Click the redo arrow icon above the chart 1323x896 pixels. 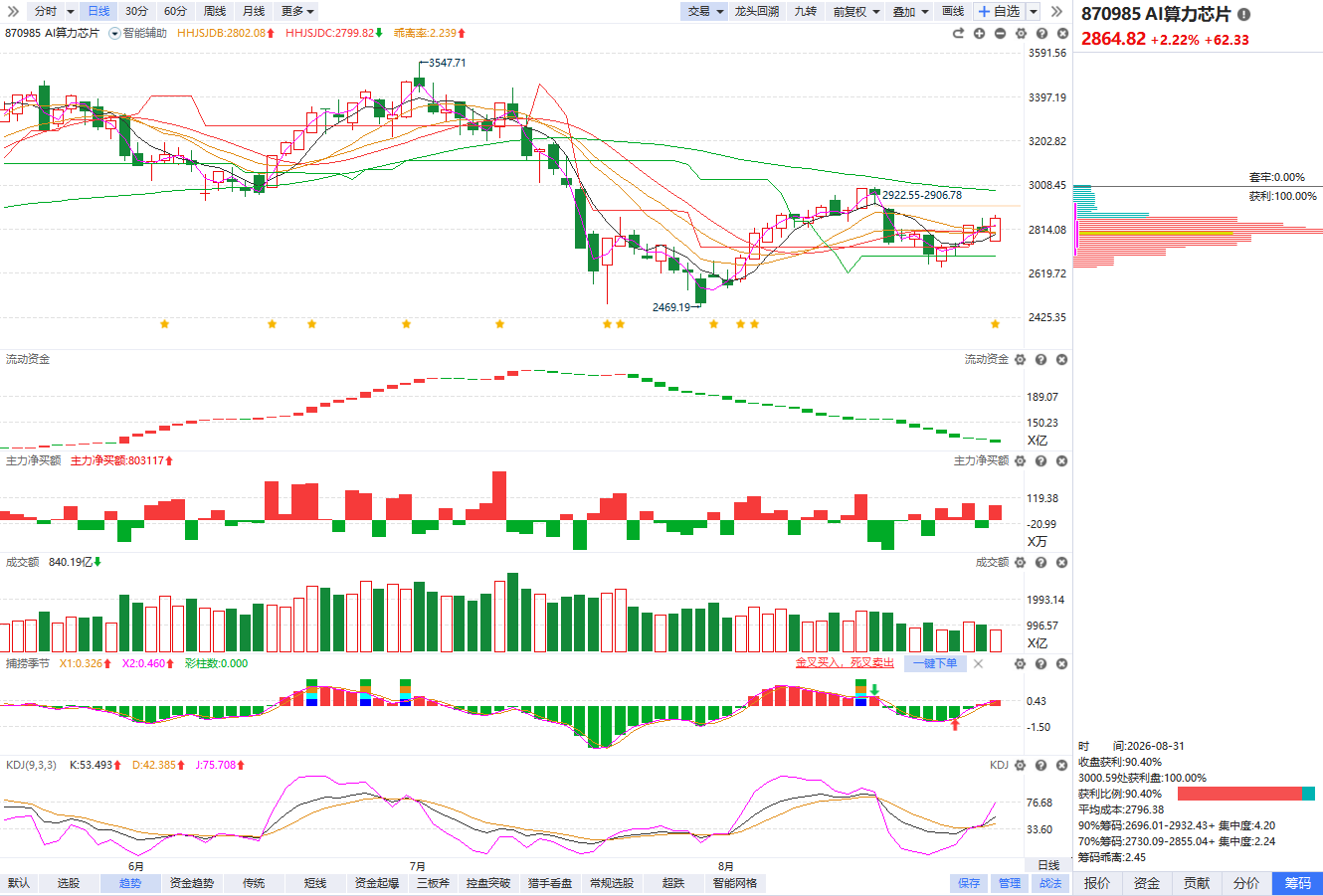958,33
